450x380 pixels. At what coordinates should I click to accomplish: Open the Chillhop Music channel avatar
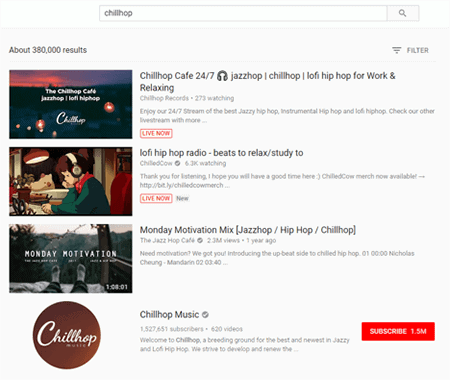(x=67, y=335)
